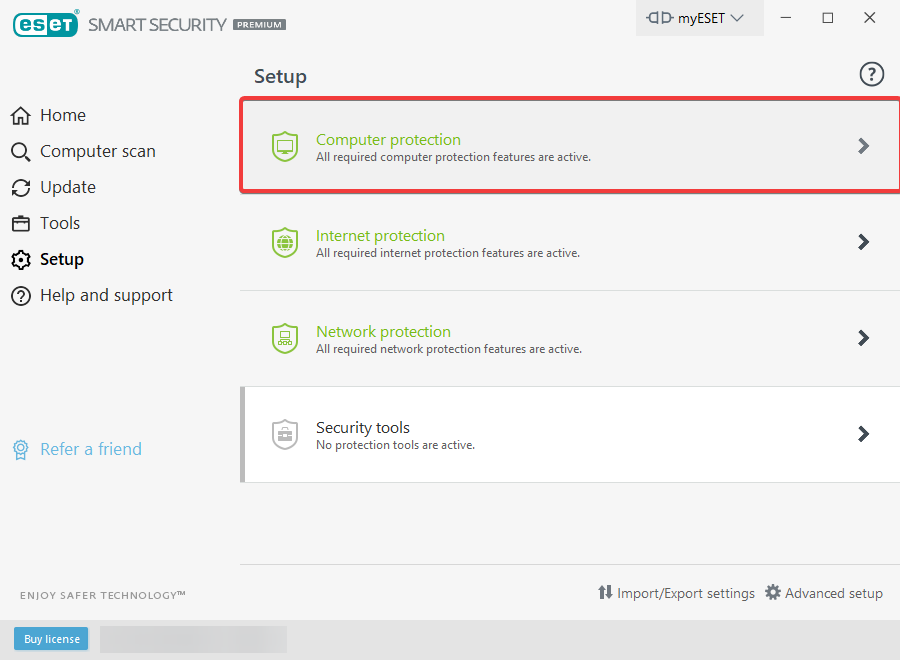Click the ESET logo in title bar
The width and height of the screenshot is (900, 660).
click(45, 23)
